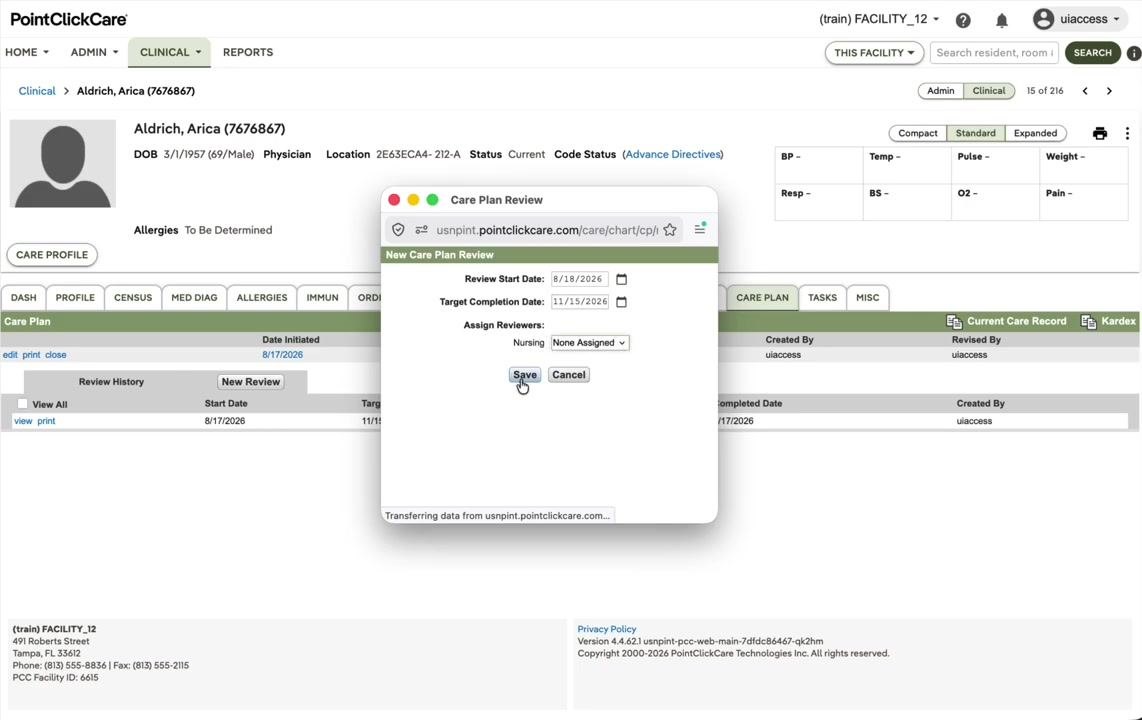Open the Review History tab

point(111,381)
